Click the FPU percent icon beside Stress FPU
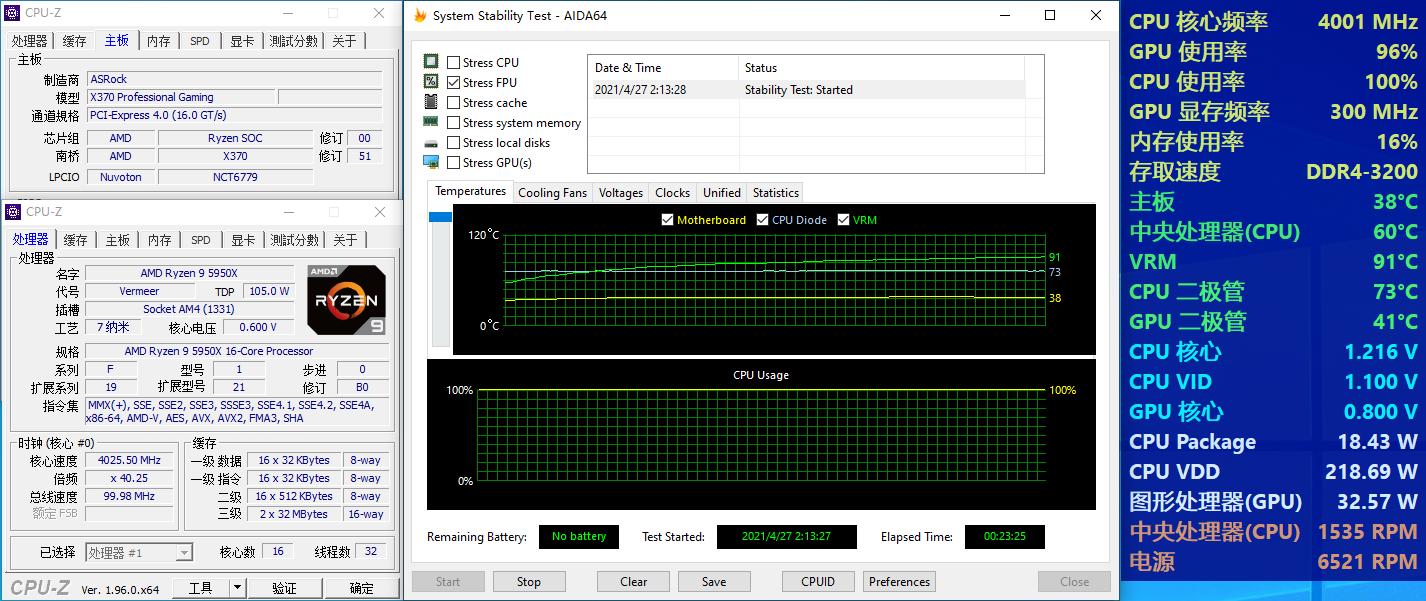The image size is (1426, 601). (431, 82)
